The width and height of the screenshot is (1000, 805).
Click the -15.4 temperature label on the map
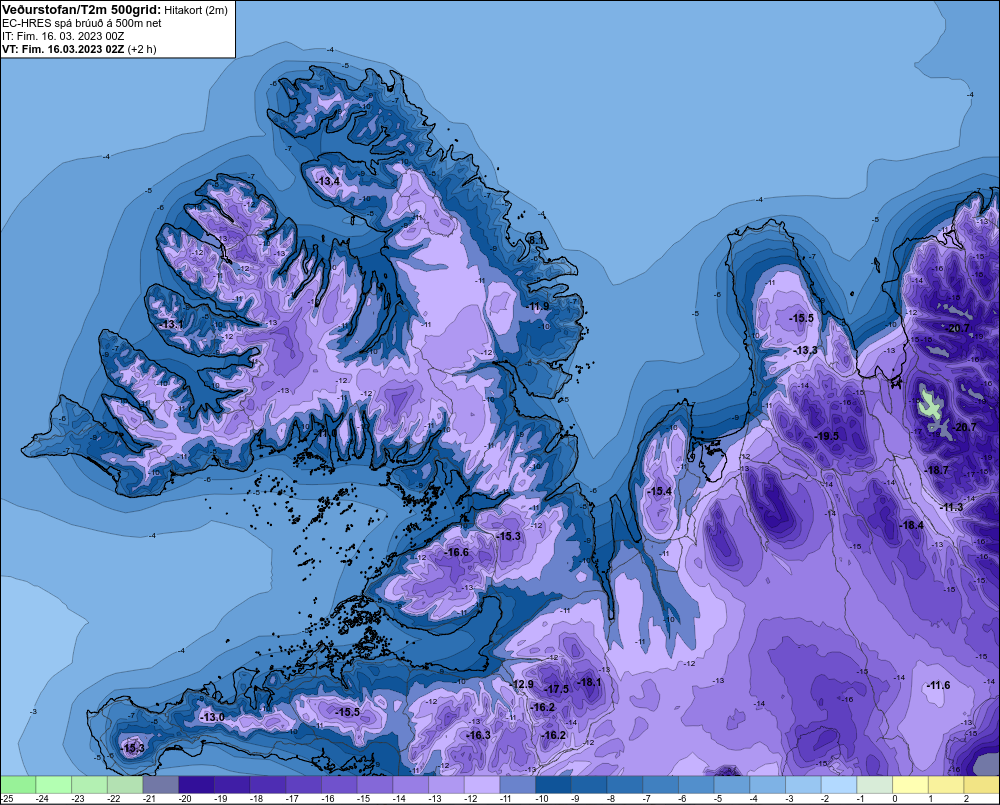pyautogui.click(x=659, y=491)
